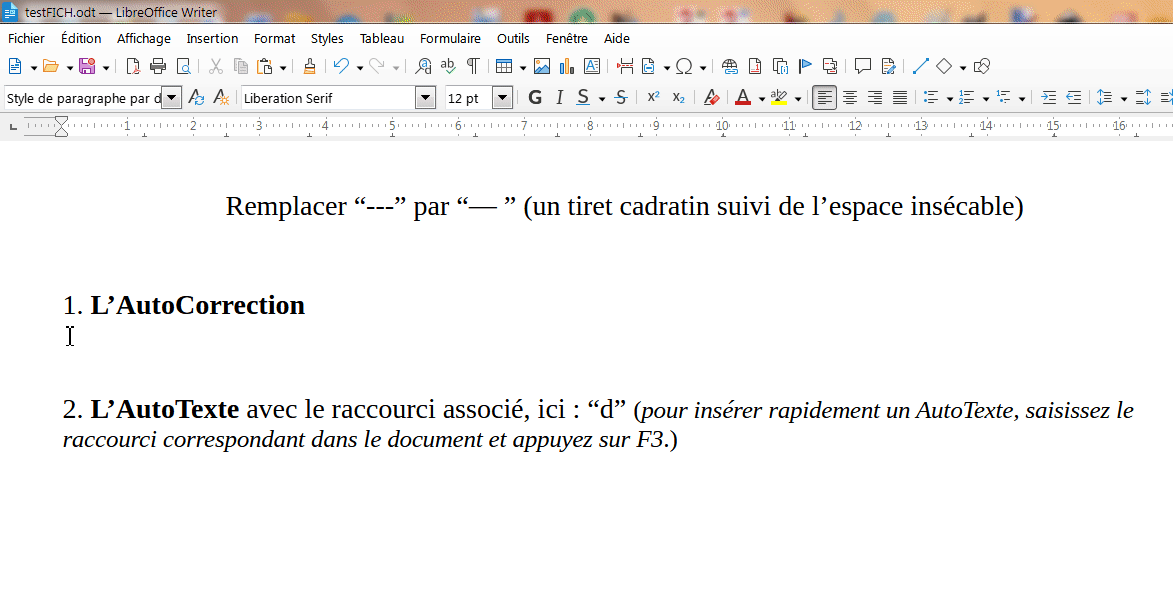The width and height of the screenshot is (1173, 589).
Task: Export the document directly as PDF
Action: coord(133,67)
